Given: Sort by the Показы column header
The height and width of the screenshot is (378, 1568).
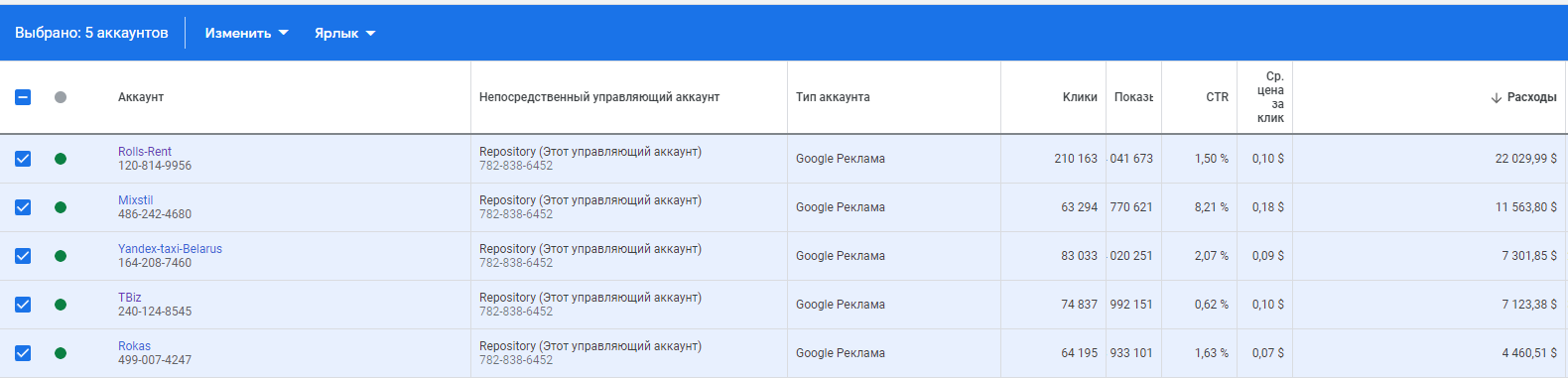Looking at the screenshot, I should 1133,97.
